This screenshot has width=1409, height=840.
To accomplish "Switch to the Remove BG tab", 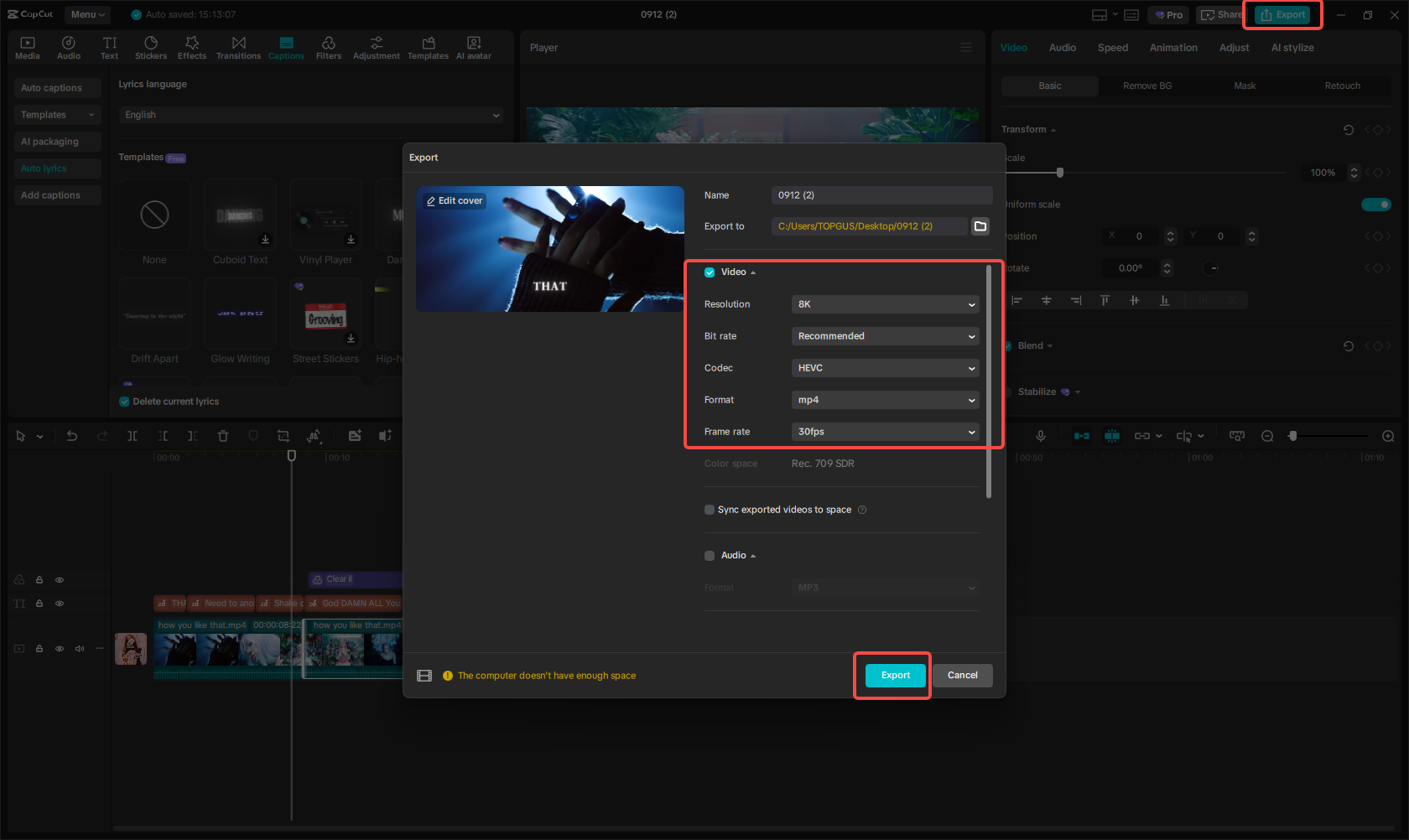I will [x=1146, y=86].
